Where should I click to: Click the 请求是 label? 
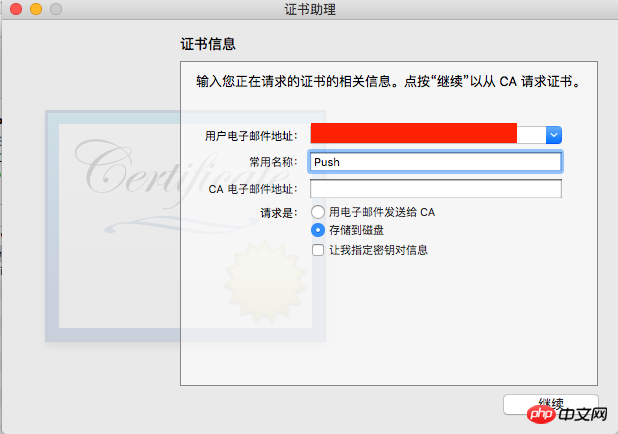279,213
